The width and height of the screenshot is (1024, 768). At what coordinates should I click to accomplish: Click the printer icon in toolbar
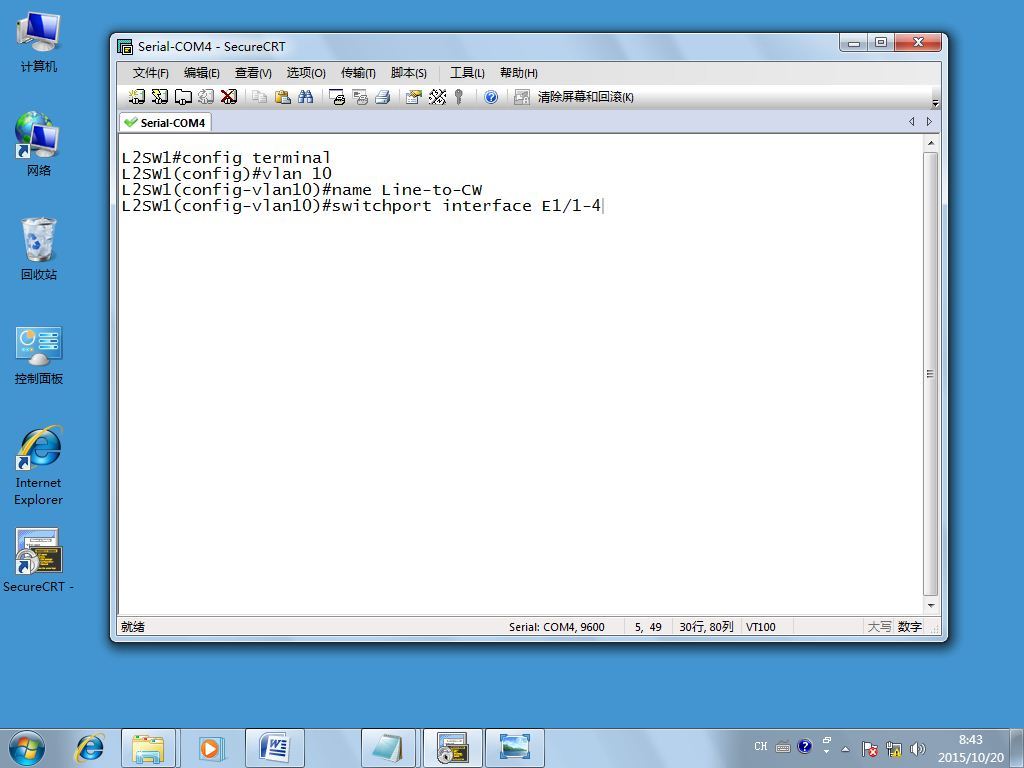(383, 97)
